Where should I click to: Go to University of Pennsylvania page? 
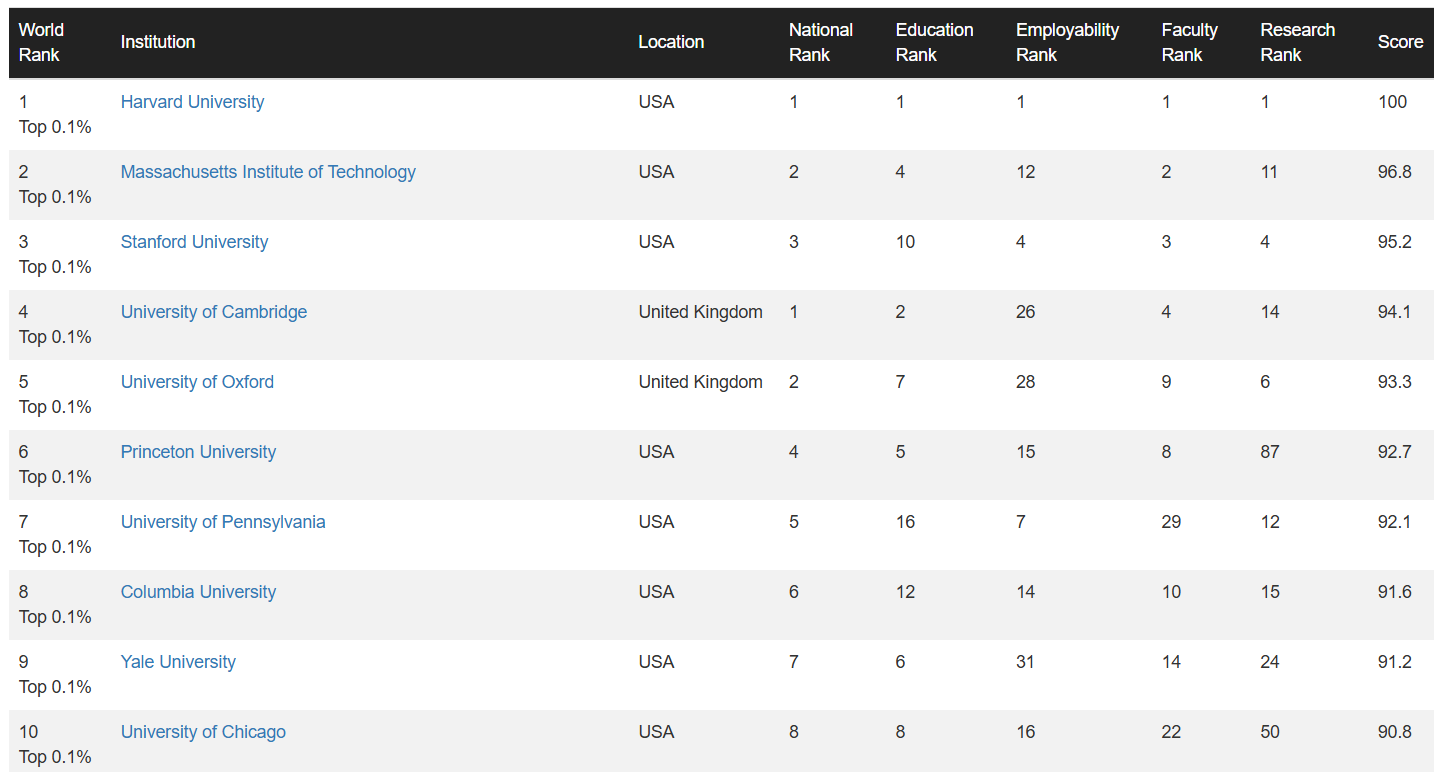(223, 522)
